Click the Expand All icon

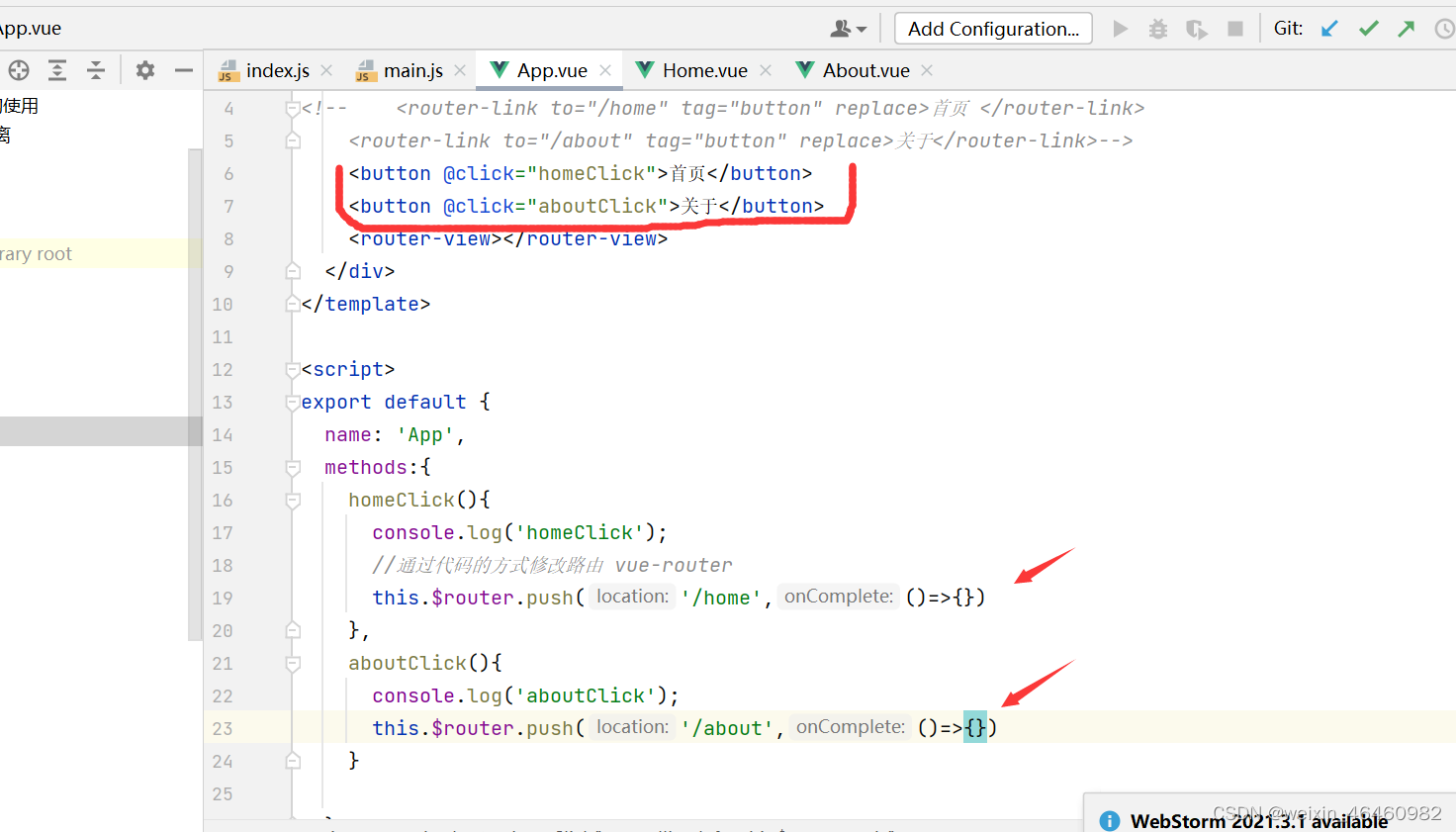[x=57, y=70]
